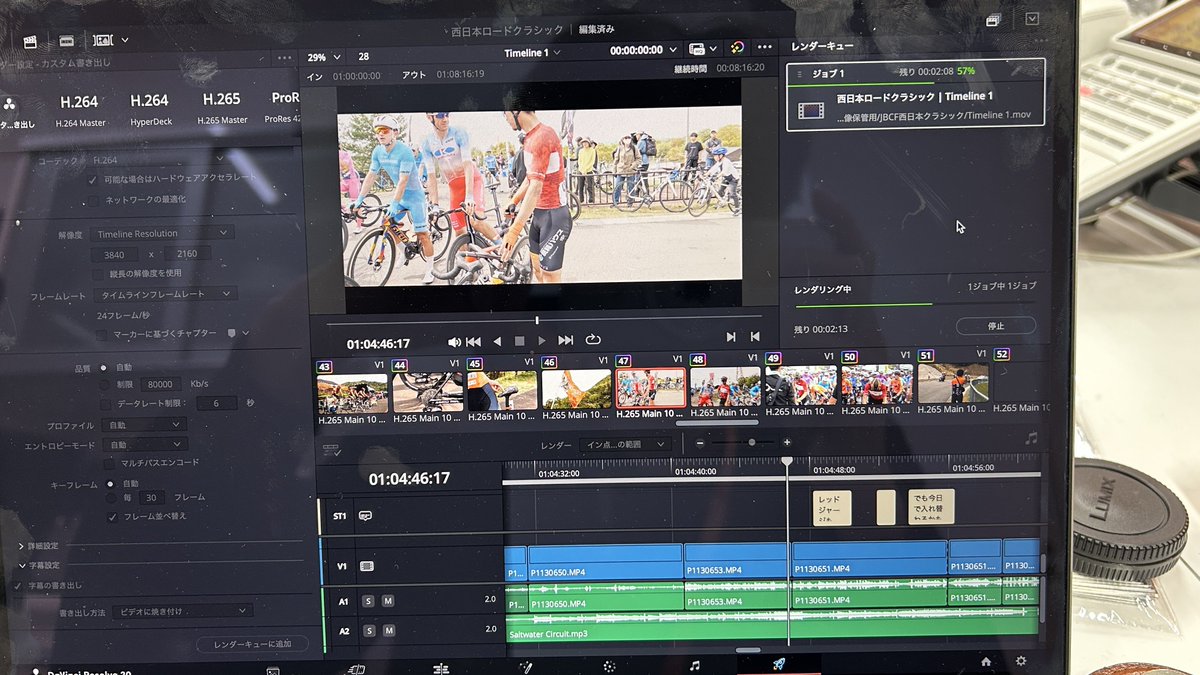Select quality restrict-to Kb/s radio button
This screenshot has height=675, width=1200.
click(x=105, y=384)
